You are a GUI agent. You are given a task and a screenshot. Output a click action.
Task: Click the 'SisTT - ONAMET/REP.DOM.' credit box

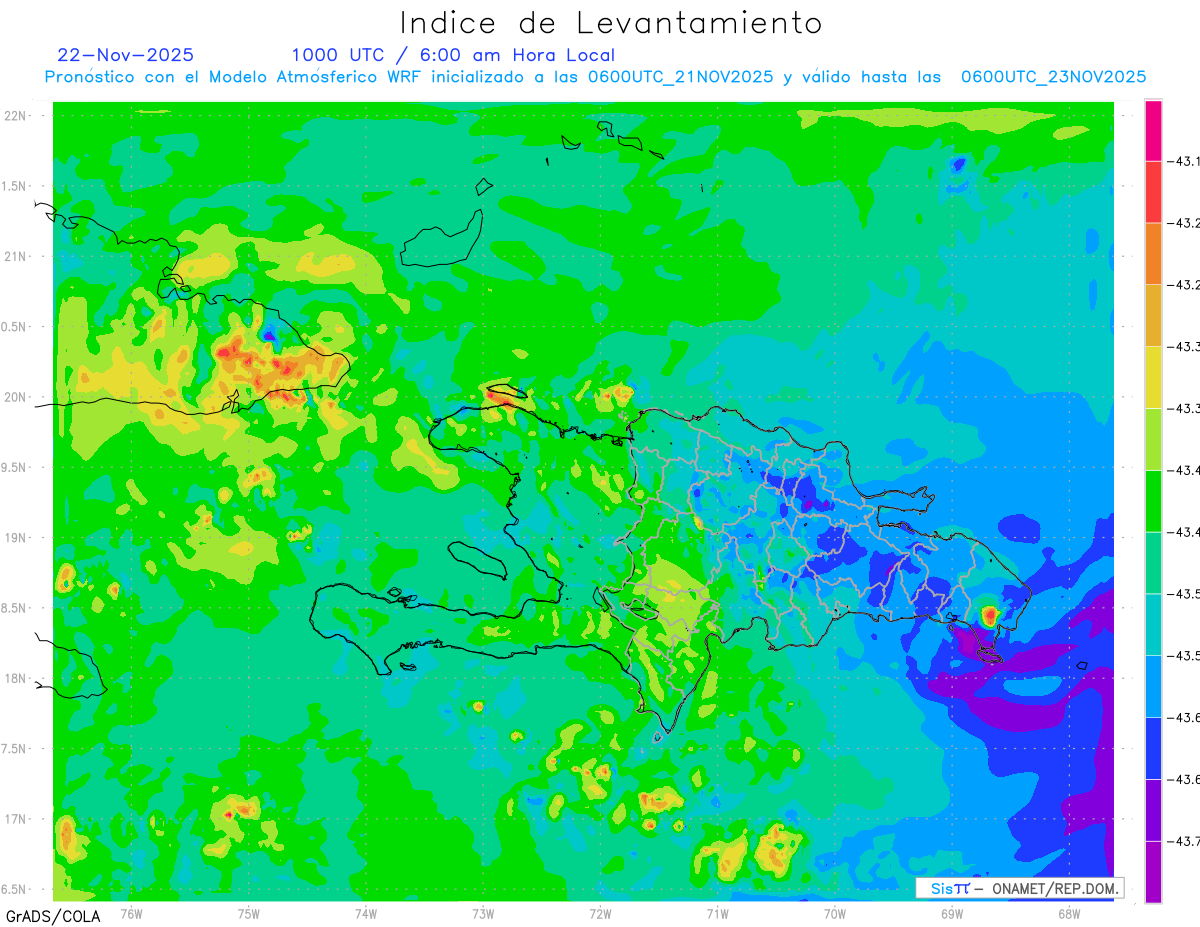click(x=1020, y=888)
